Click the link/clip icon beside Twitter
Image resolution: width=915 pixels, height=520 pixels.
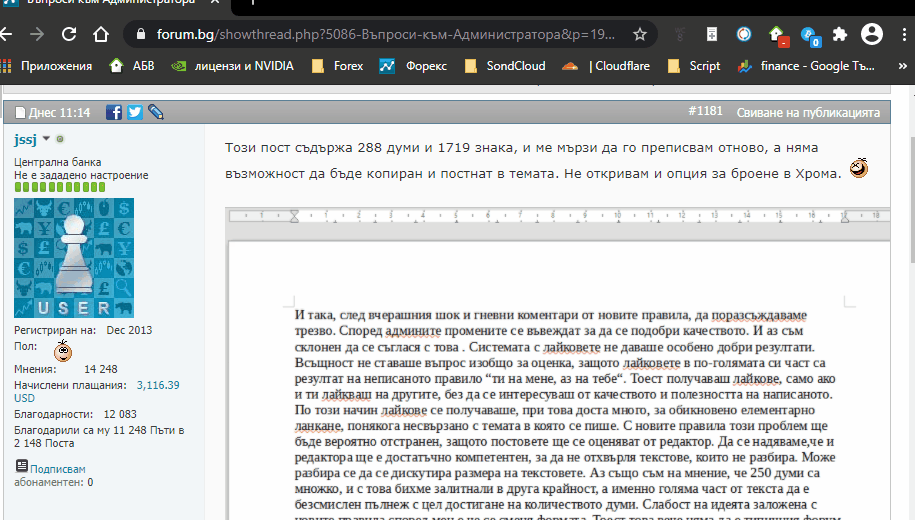(155, 112)
